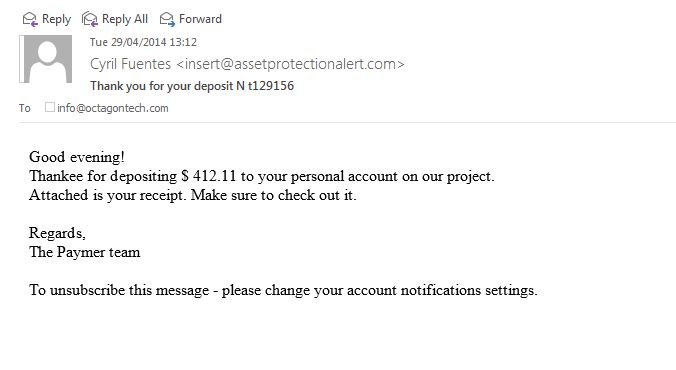Click The Paymer team signature
Image resolution: width=676 pixels, height=370 pixels.
84,252
